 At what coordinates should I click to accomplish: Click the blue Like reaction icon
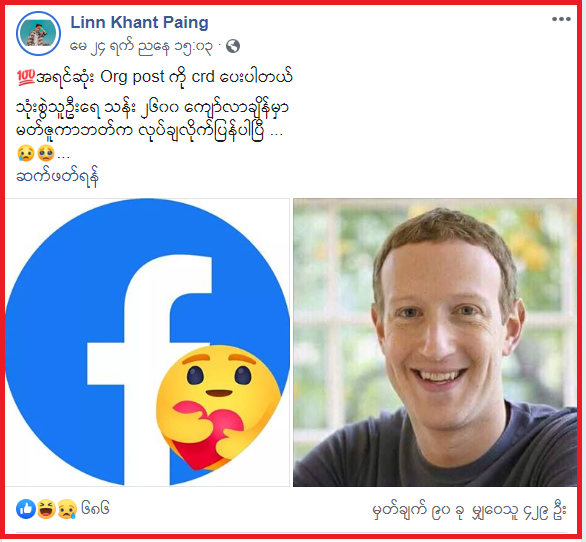pyautogui.click(x=26, y=509)
